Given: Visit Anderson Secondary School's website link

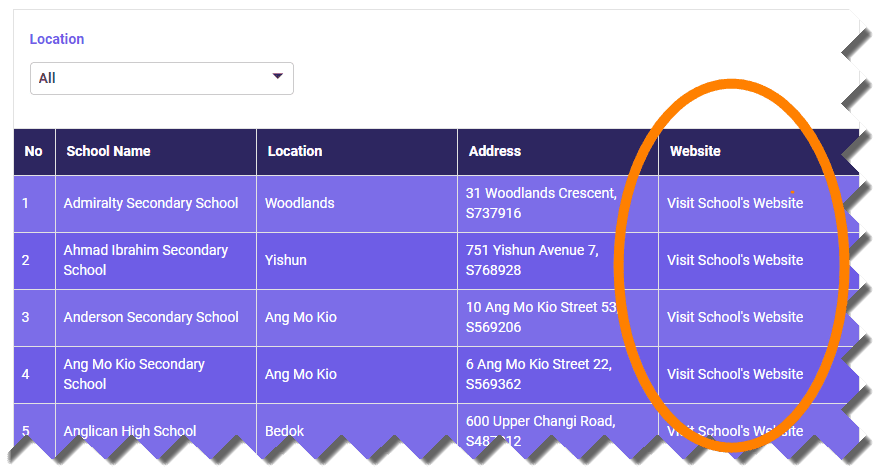Looking at the screenshot, I should (735, 317).
